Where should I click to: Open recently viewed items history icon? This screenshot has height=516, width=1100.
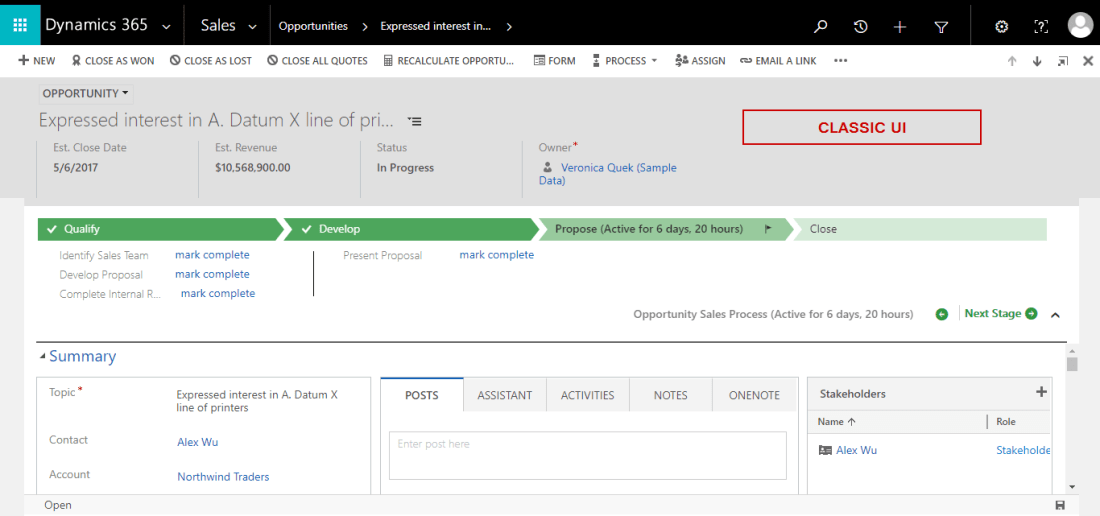pos(860,27)
